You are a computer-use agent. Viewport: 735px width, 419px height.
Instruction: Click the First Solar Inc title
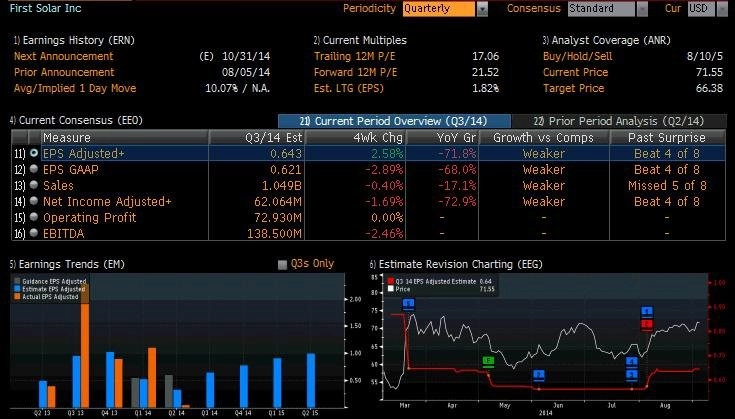[x=45, y=8]
